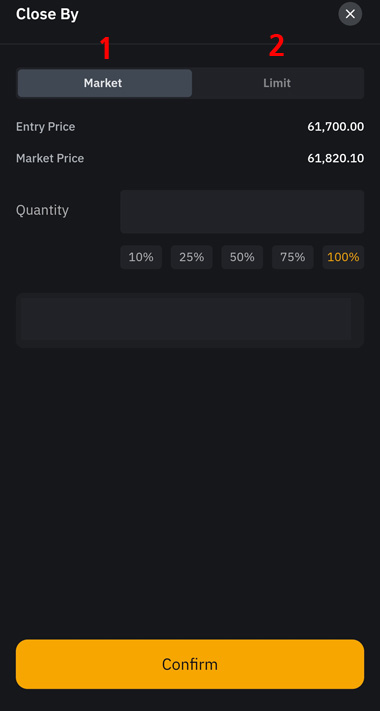This screenshot has width=380, height=711.
Task: Click the Quantity label
Action: tap(42, 210)
